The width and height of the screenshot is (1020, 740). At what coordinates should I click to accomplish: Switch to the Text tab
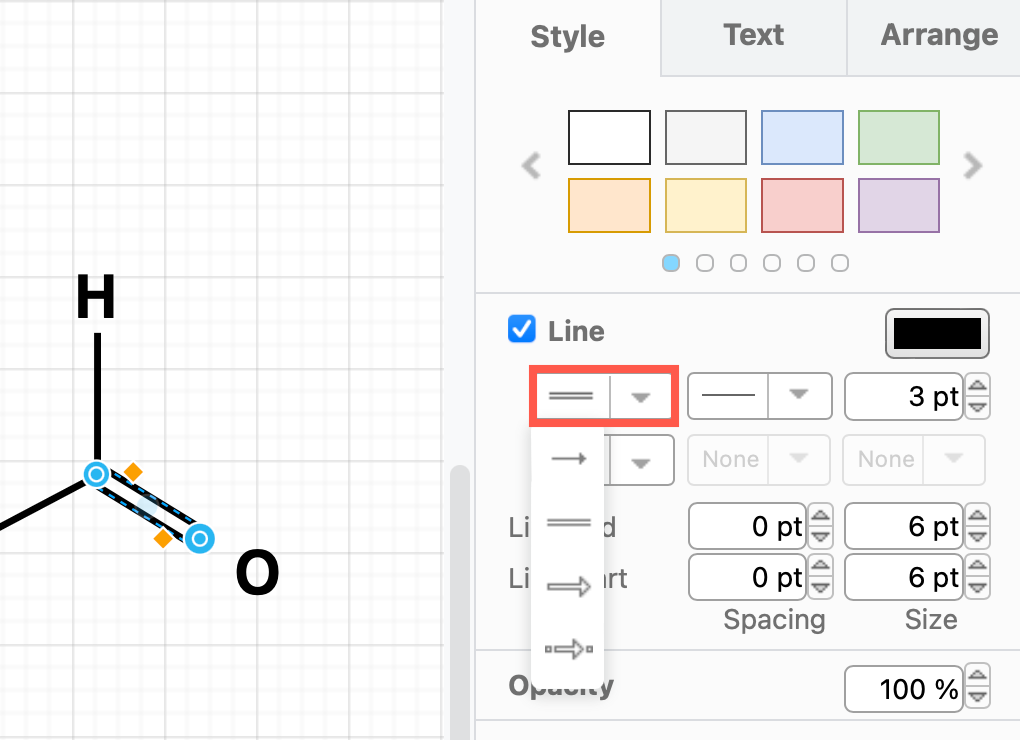[753, 36]
